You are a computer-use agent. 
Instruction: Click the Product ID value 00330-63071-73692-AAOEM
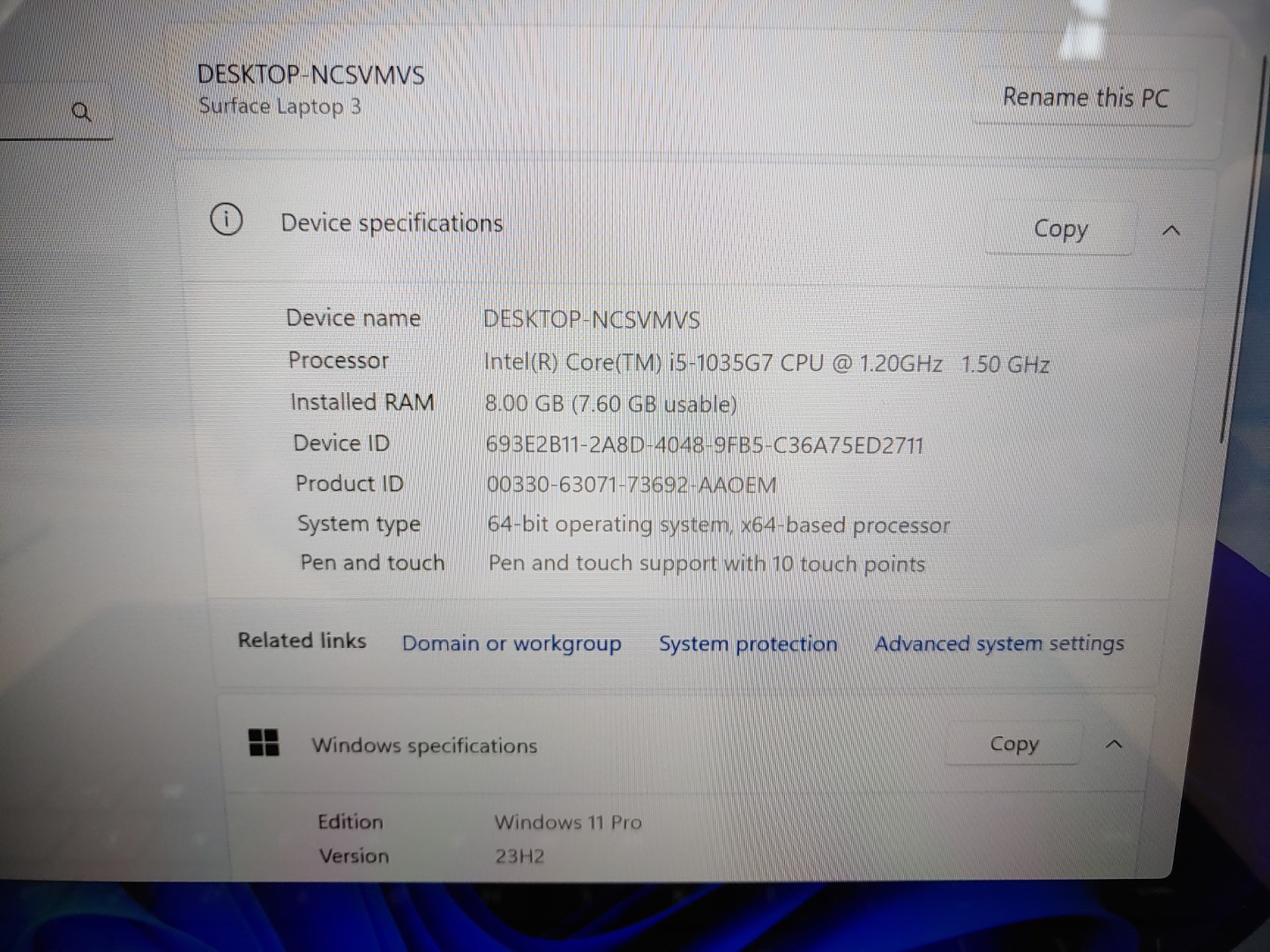click(631, 485)
